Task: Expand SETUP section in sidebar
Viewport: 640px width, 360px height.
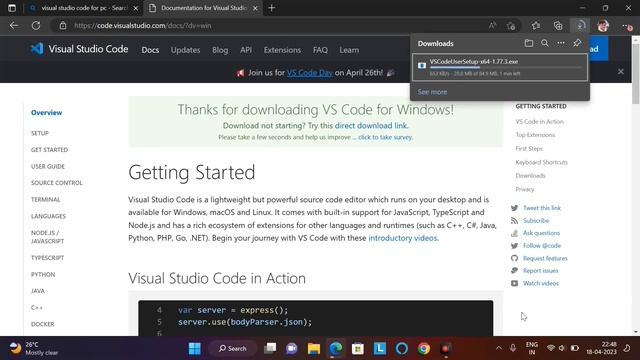Action: tap(40, 133)
